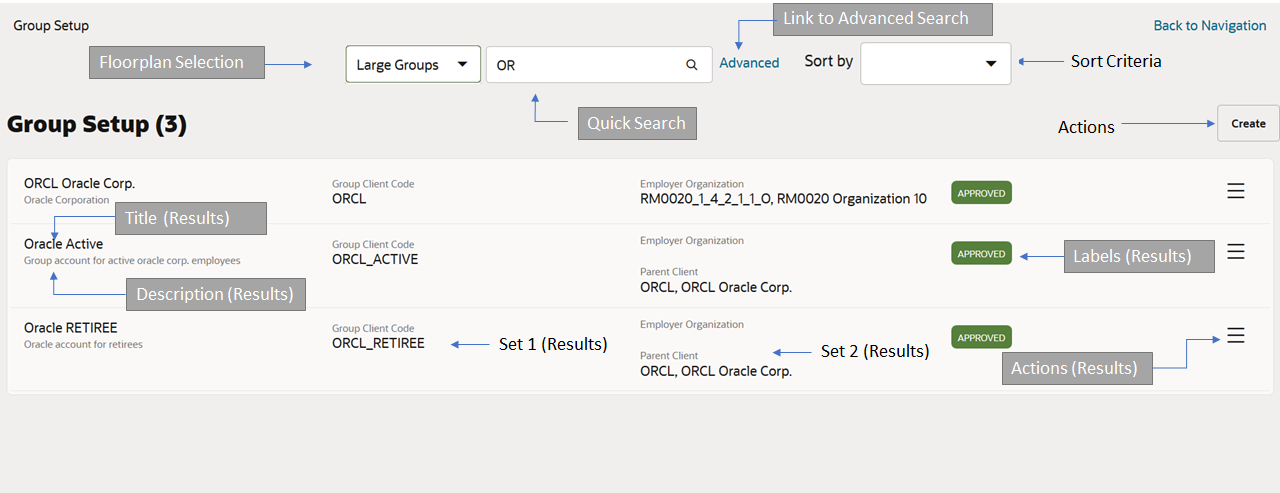Open the Advanced search link

(x=749, y=63)
